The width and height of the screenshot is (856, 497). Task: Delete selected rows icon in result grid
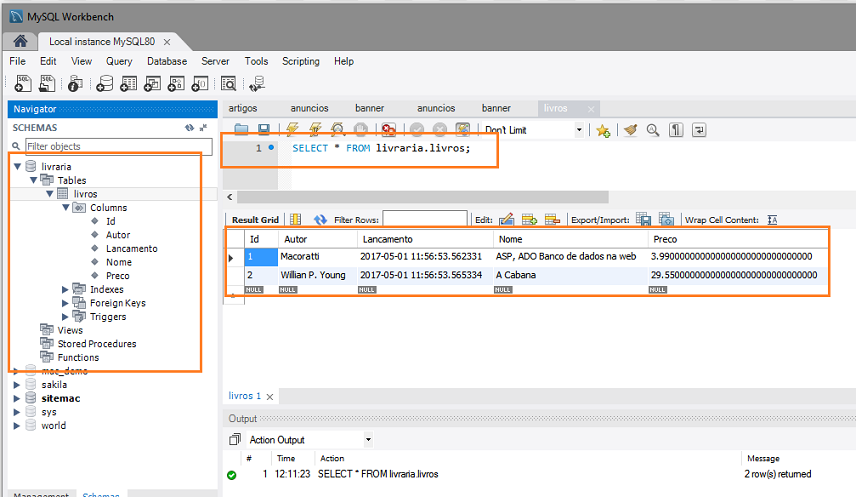[x=552, y=220]
